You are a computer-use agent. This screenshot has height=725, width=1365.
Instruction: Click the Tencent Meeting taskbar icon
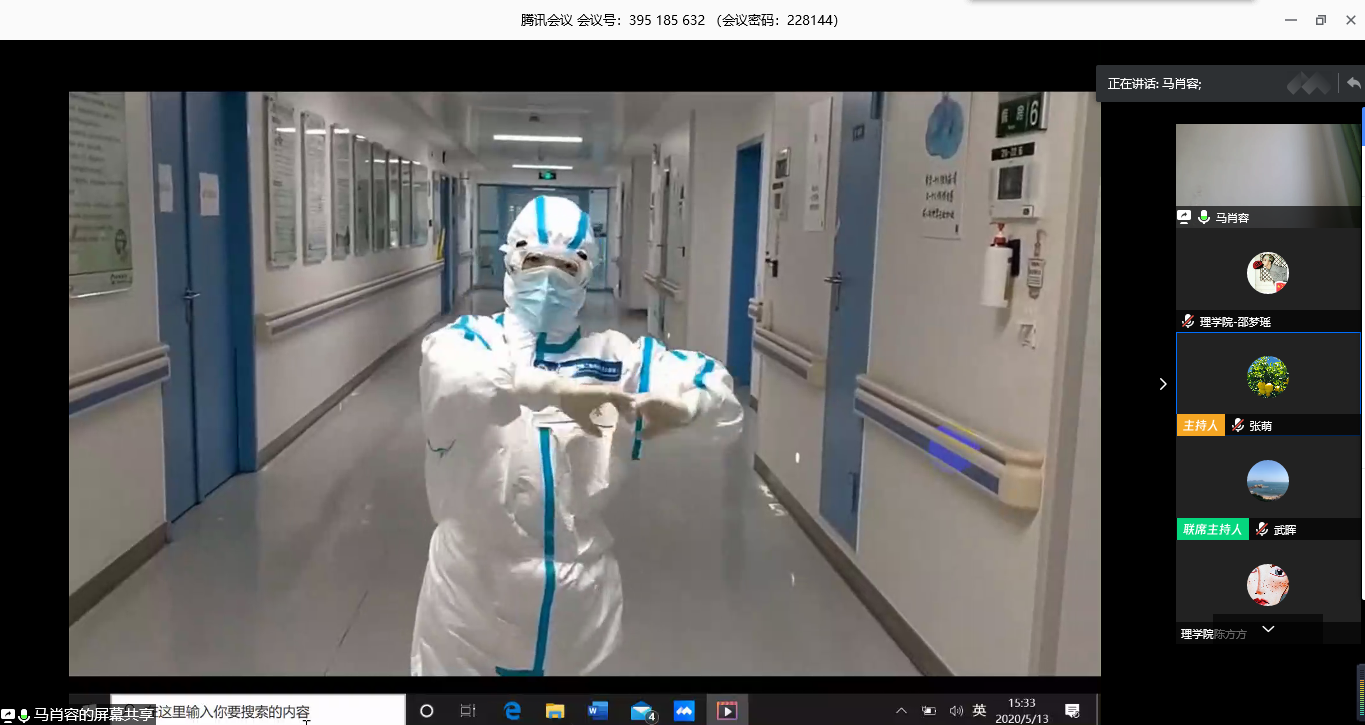point(684,711)
